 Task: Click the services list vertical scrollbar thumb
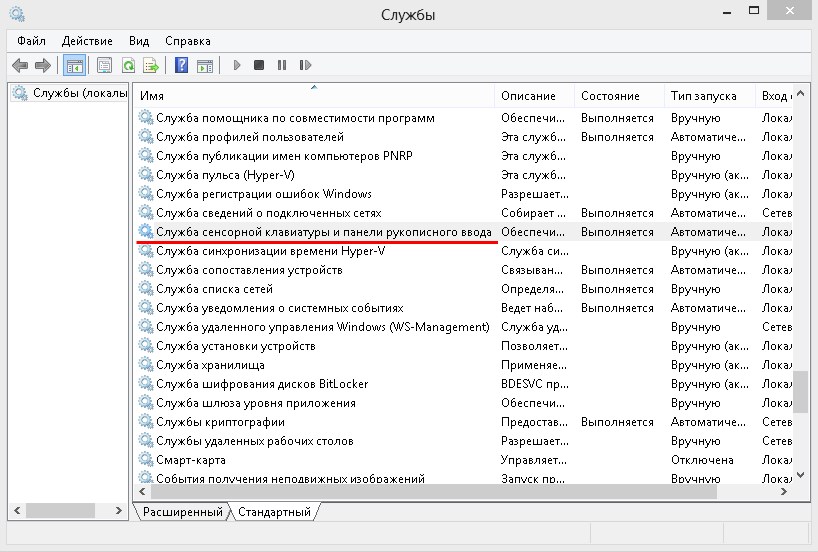(x=801, y=392)
